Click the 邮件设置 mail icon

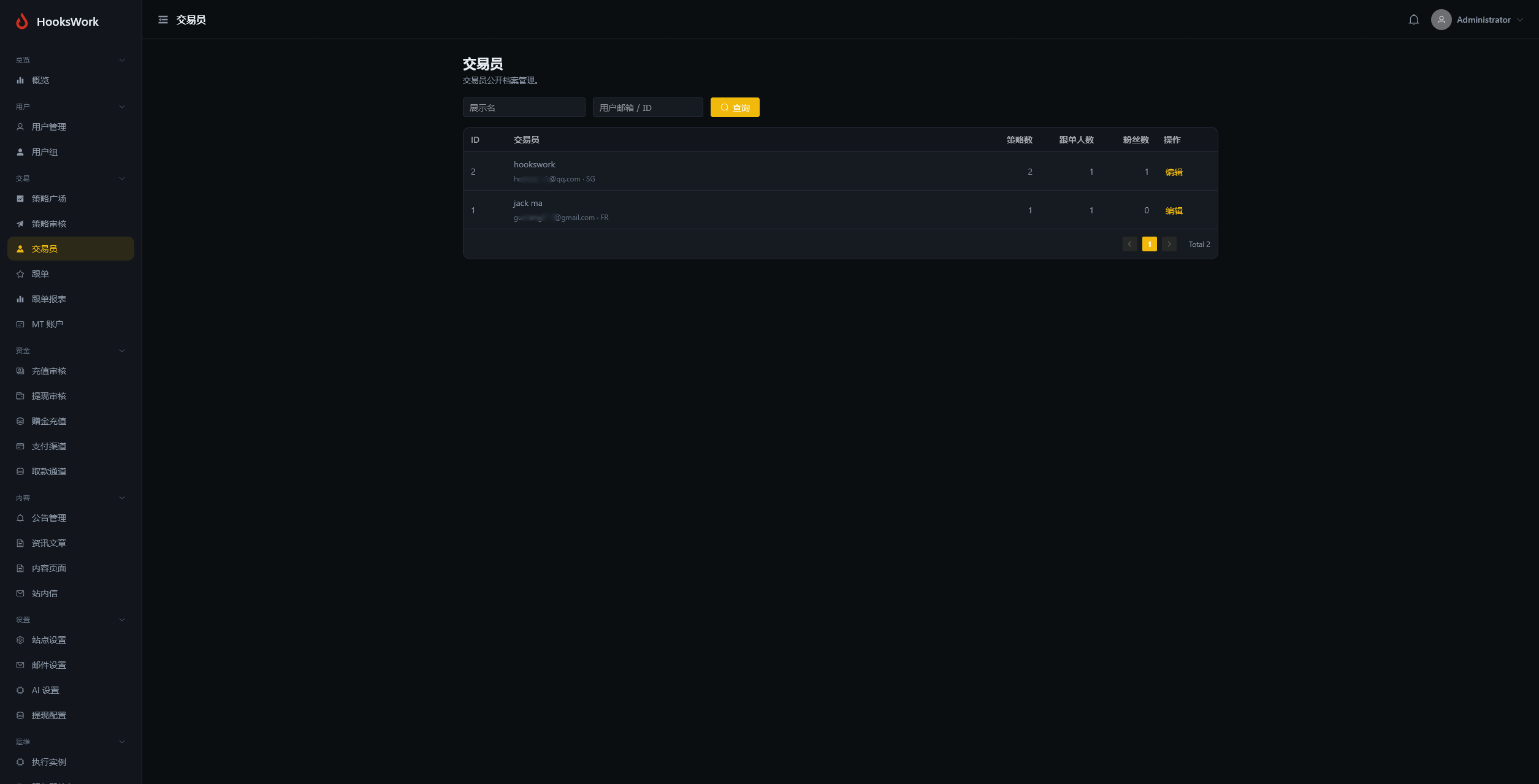pos(20,665)
